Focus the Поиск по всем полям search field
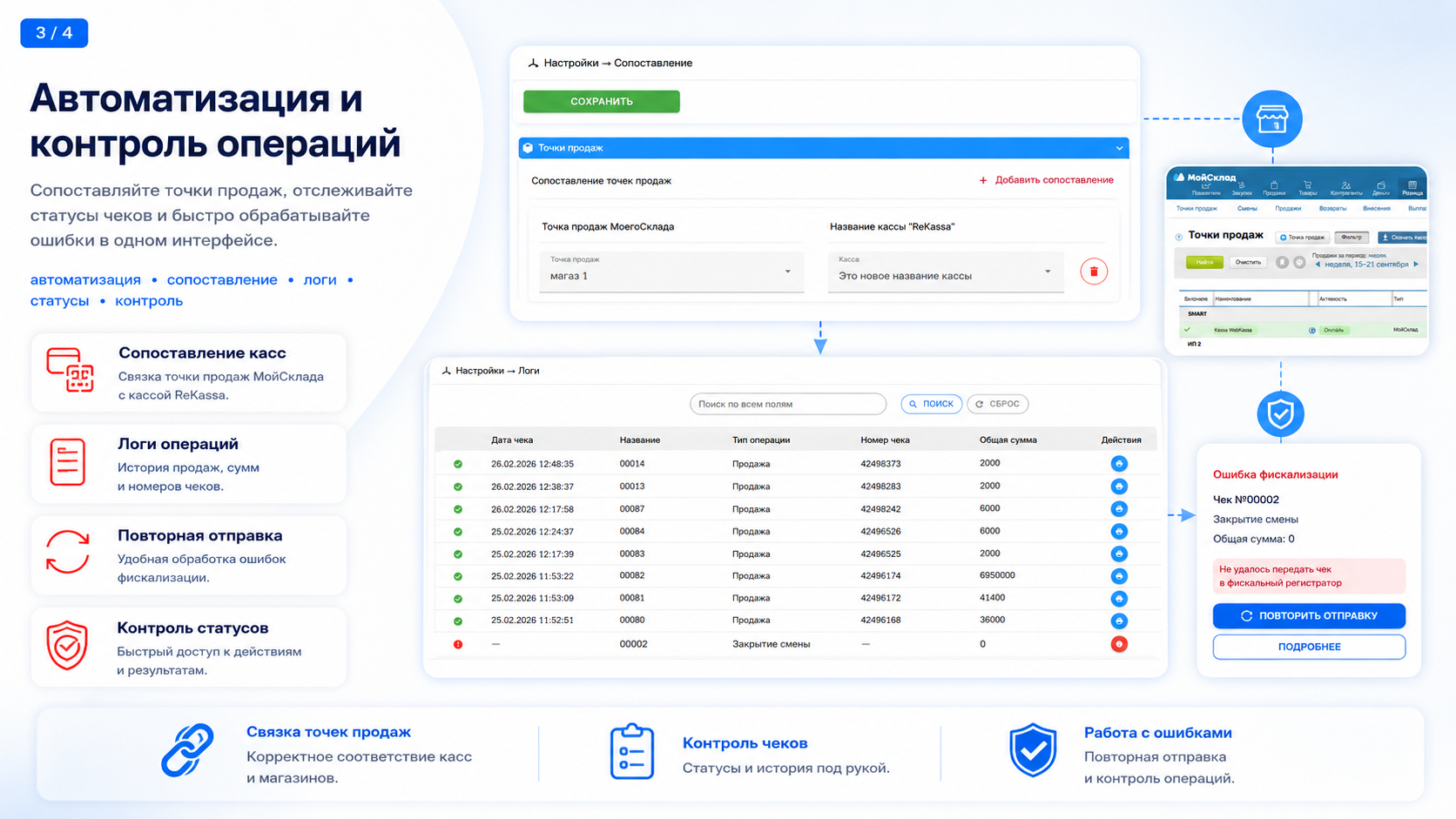This screenshot has width=1456, height=819. click(x=788, y=404)
